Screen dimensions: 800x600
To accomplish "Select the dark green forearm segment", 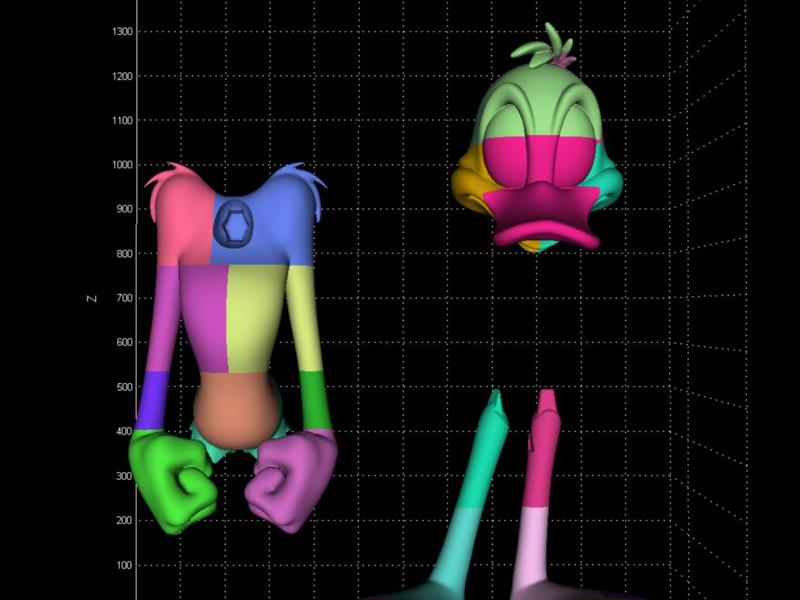I will click(x=315, y=399).
